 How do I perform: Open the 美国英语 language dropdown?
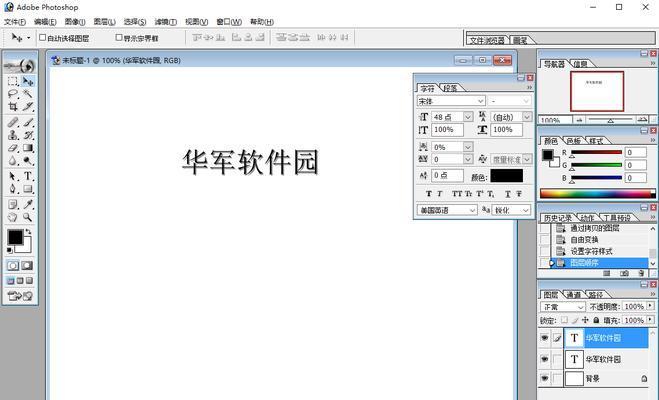click(472, 210)
